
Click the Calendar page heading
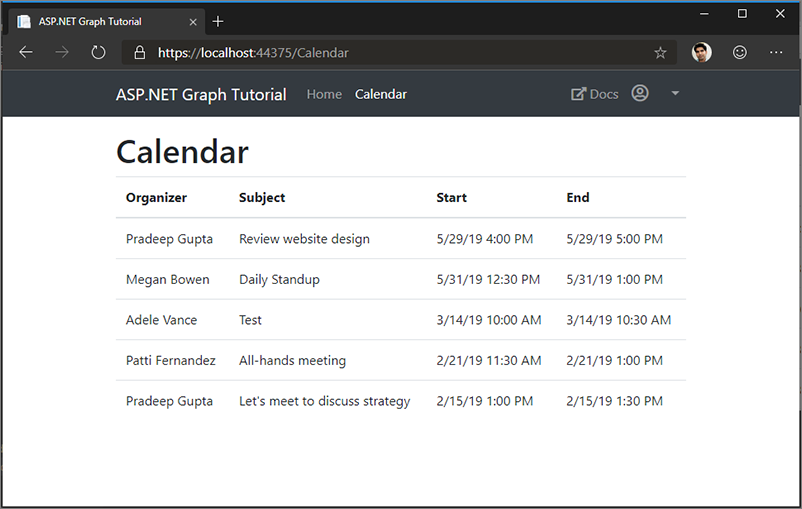pos(182,152)
